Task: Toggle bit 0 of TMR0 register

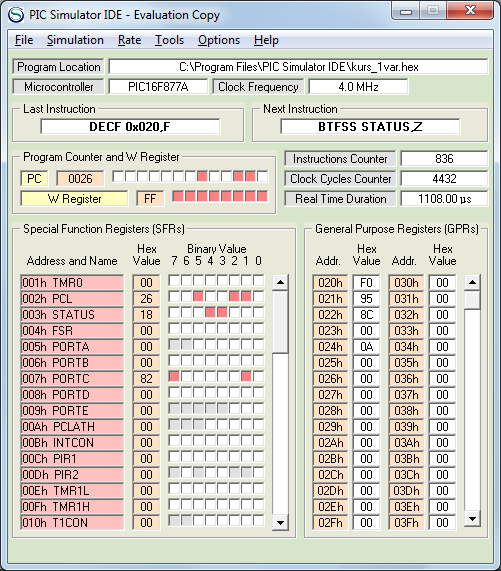Action: pos(258,280)
